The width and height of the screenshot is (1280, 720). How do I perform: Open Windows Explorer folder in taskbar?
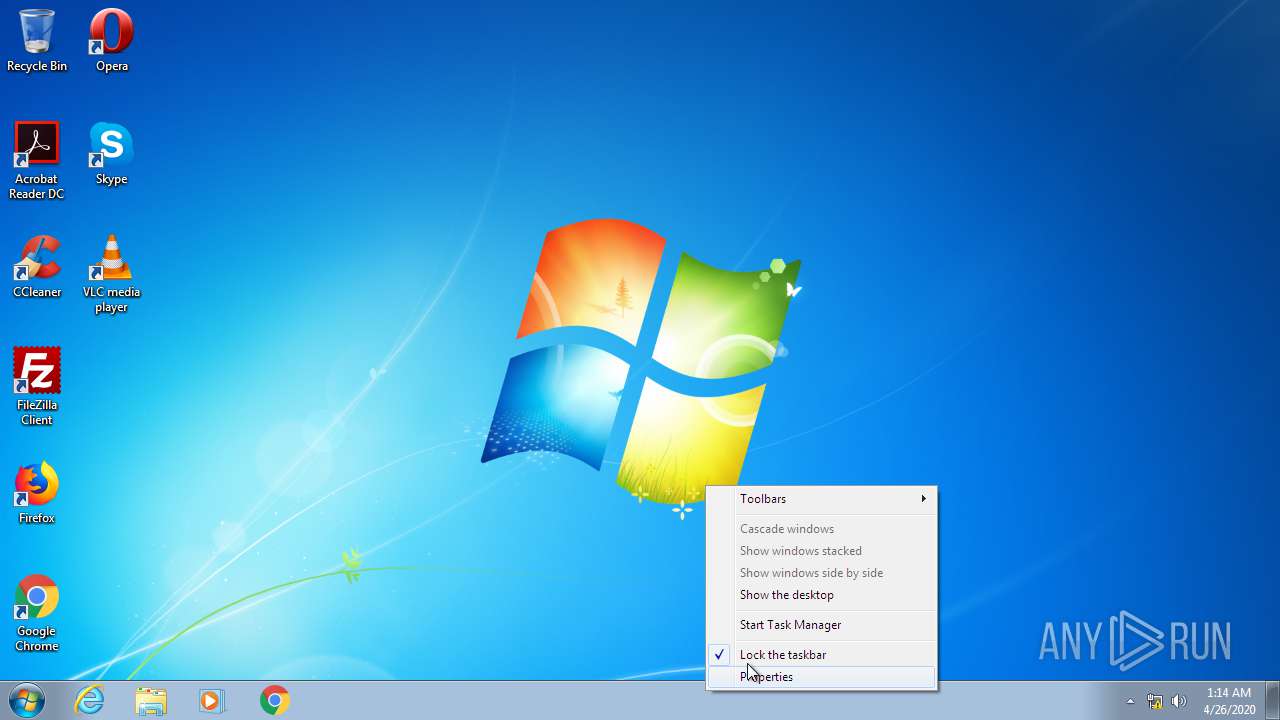(x=151, y=700)
